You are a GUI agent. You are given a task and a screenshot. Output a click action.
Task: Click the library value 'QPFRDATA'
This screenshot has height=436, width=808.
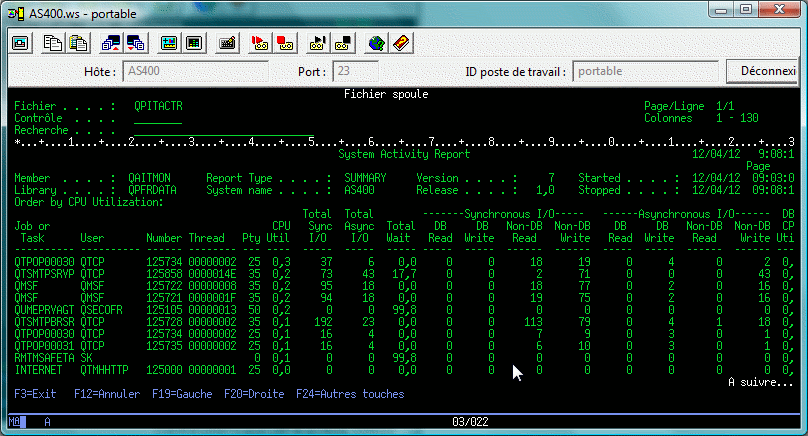pos(152,190)
